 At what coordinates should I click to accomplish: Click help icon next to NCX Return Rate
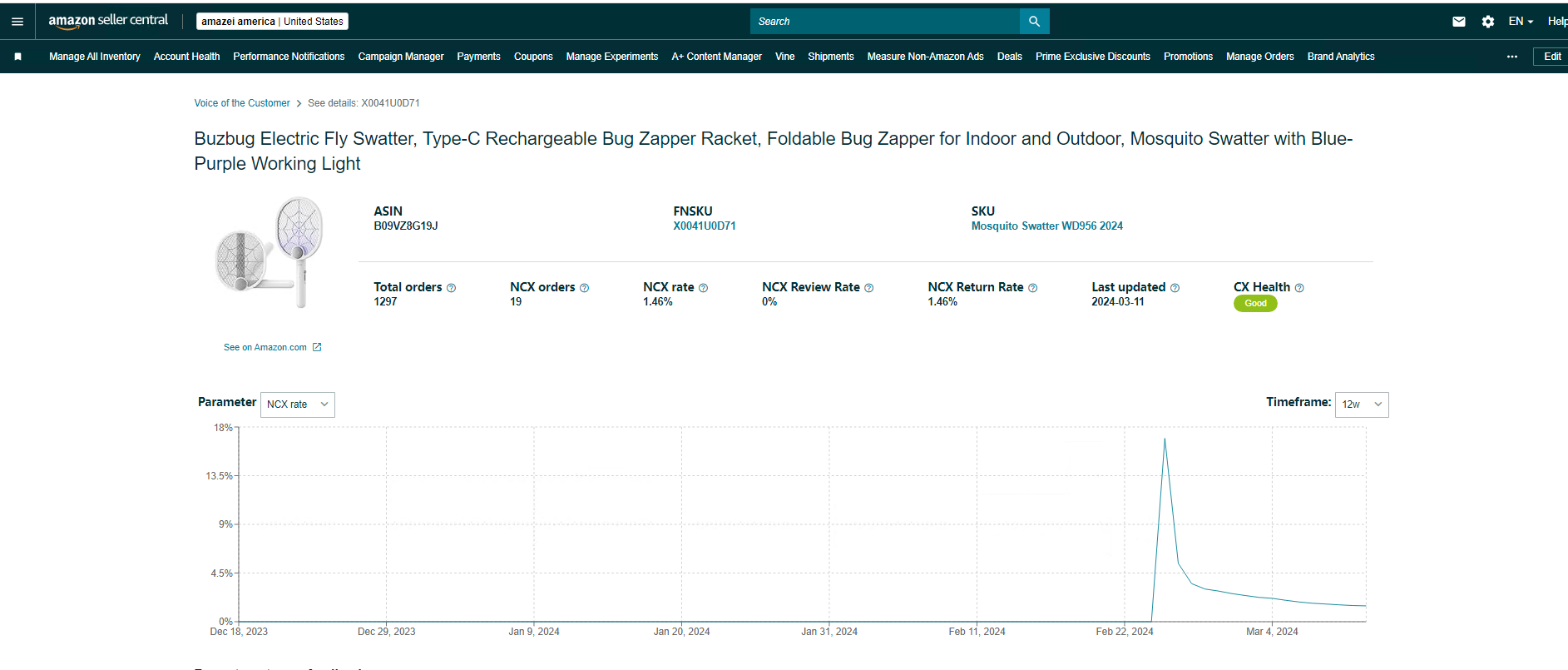1033,288
